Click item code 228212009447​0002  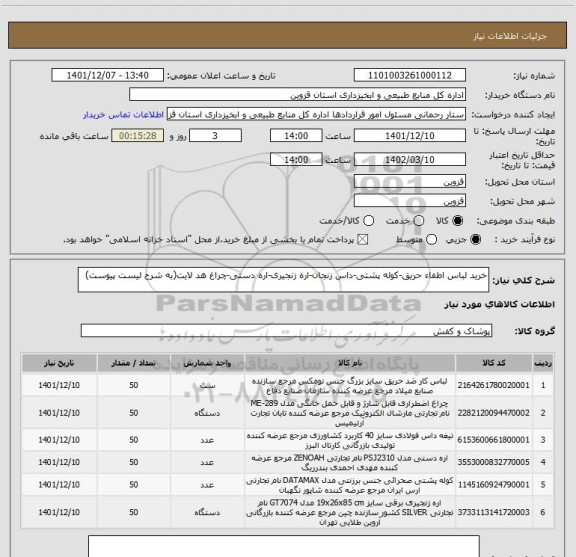click(x=493, y=413)
